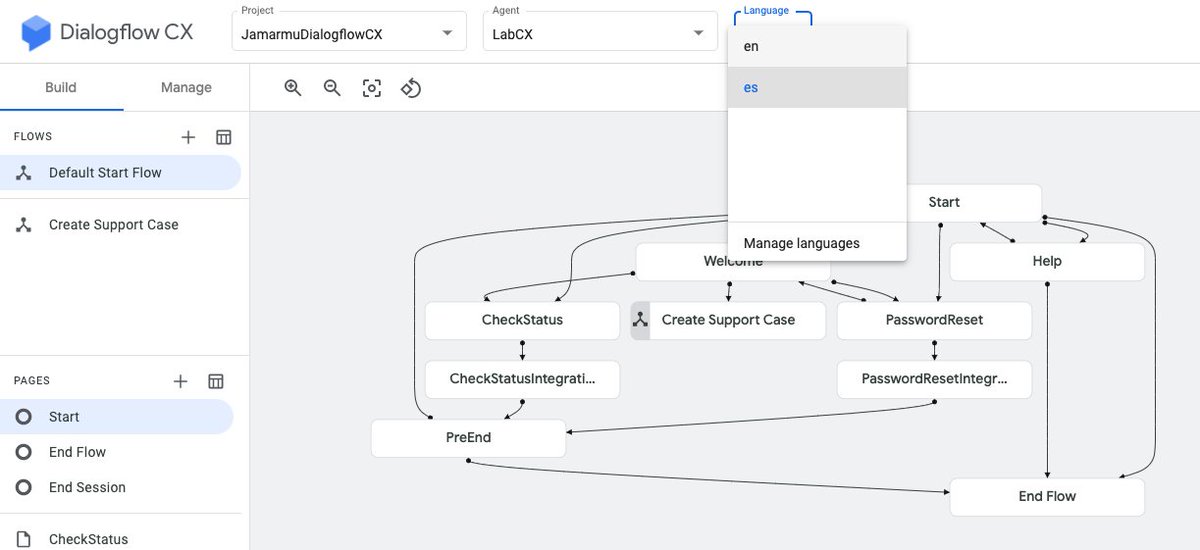
Task: Open the Flows table view icon
Action: pyautogui.click(x=224, y=137)
